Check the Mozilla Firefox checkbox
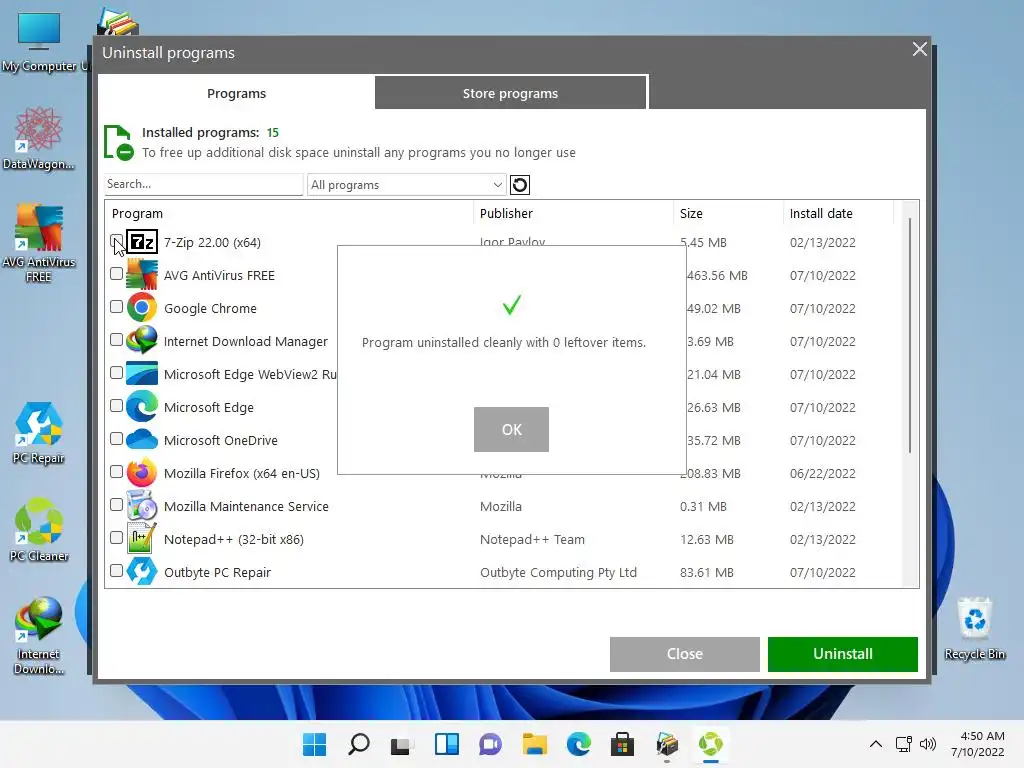This screenshot has height=768, width=1024. click(116, 472)
